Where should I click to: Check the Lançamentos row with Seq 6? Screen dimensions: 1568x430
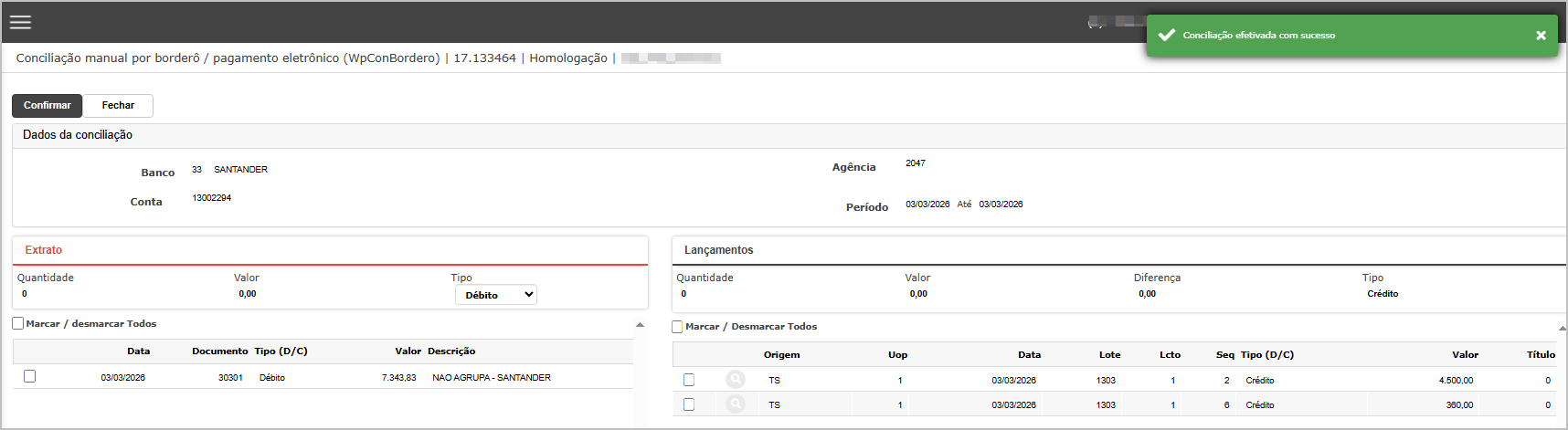point(689,404)
